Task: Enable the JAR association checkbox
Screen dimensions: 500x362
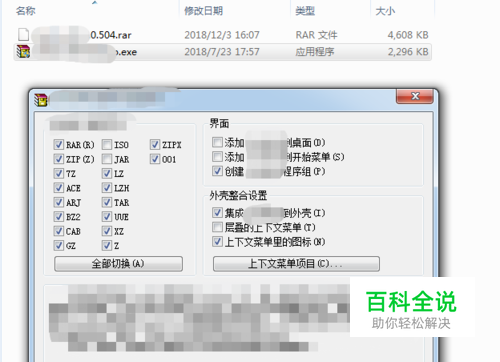Action: click(x=107, y=159)
